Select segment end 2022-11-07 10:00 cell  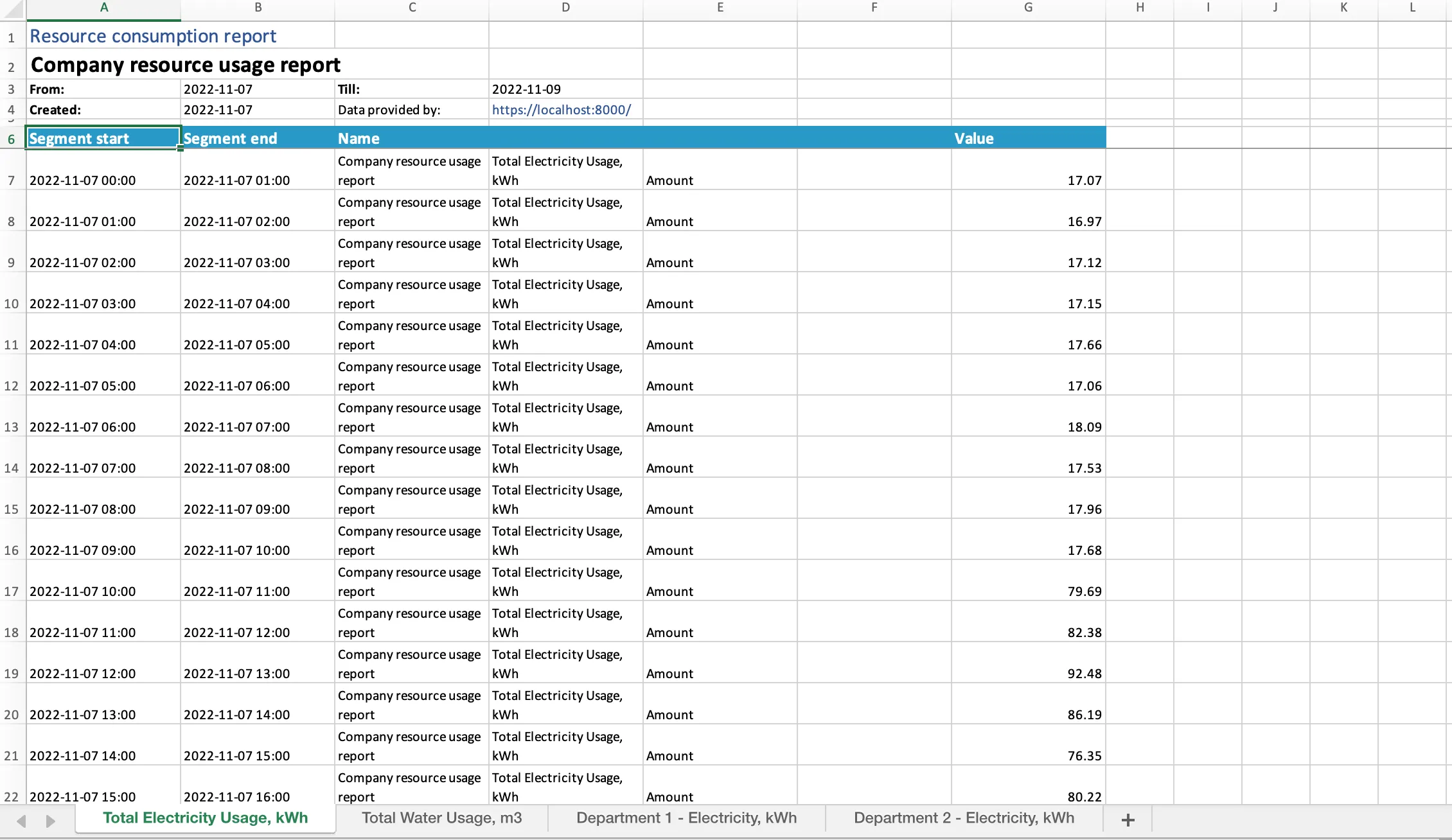(x=258, y=540)
